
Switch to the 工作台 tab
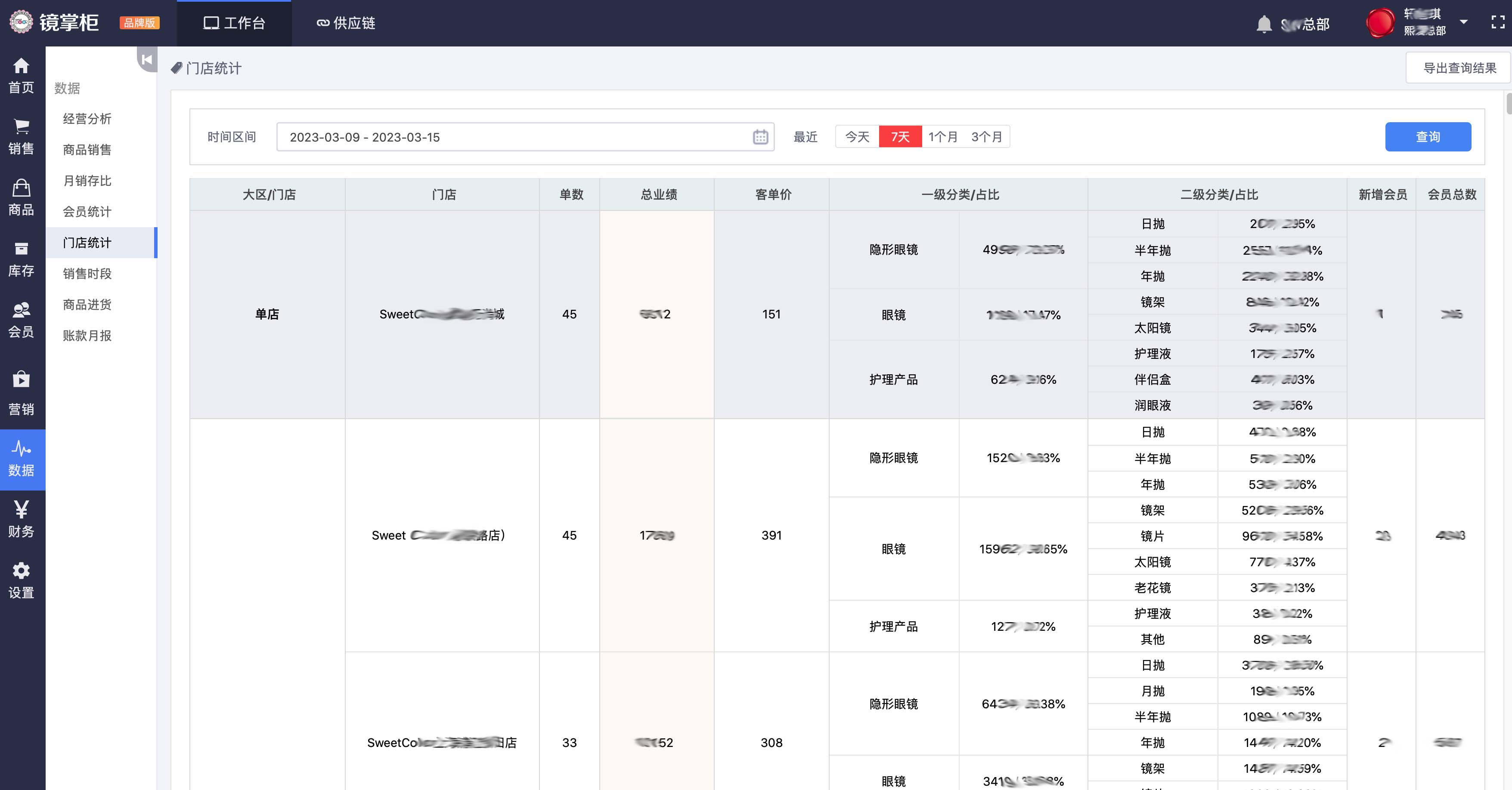pyautogui.click(x=234, y=24)
